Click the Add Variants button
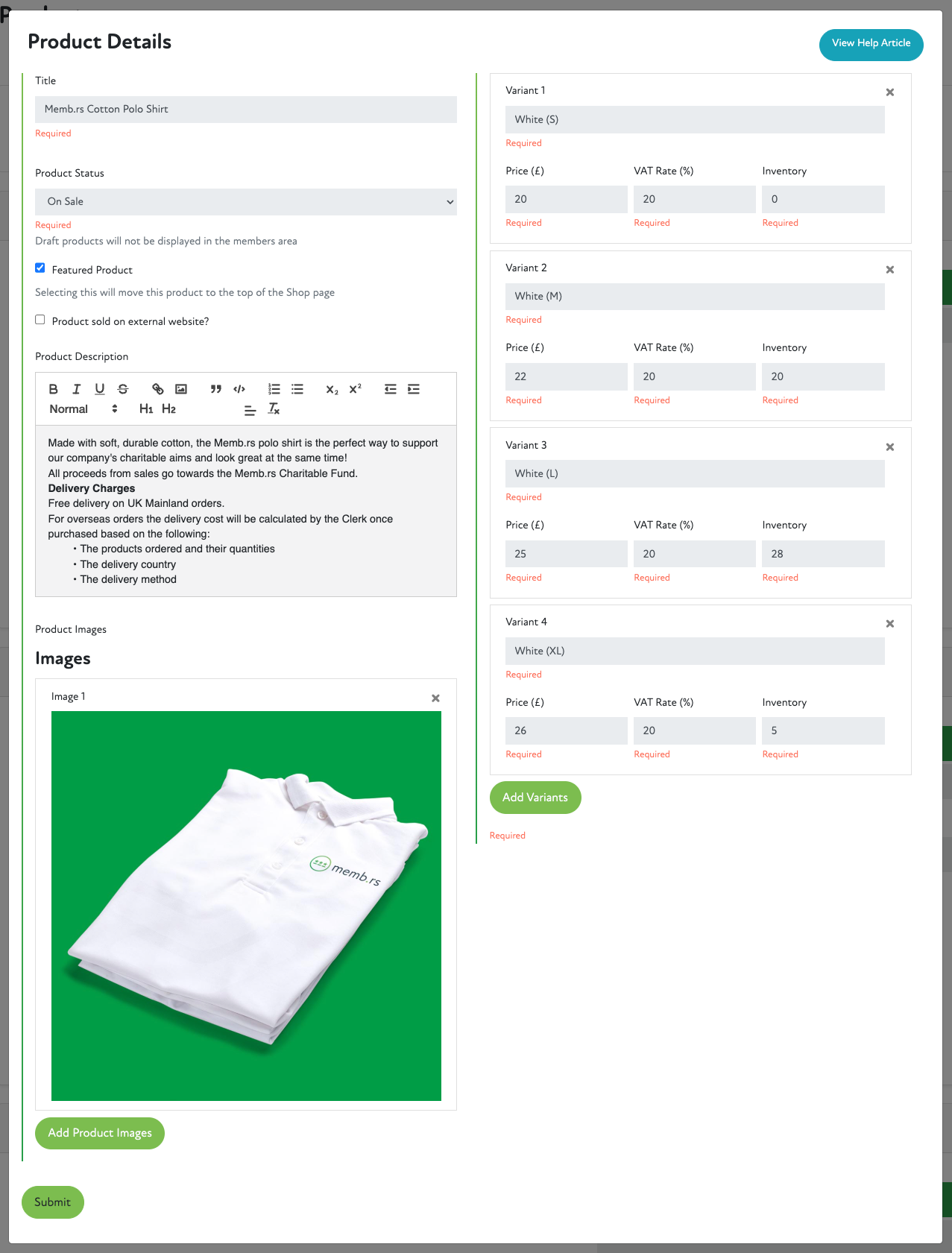Viewport: 952px width, 1253px height. (535, 798)
